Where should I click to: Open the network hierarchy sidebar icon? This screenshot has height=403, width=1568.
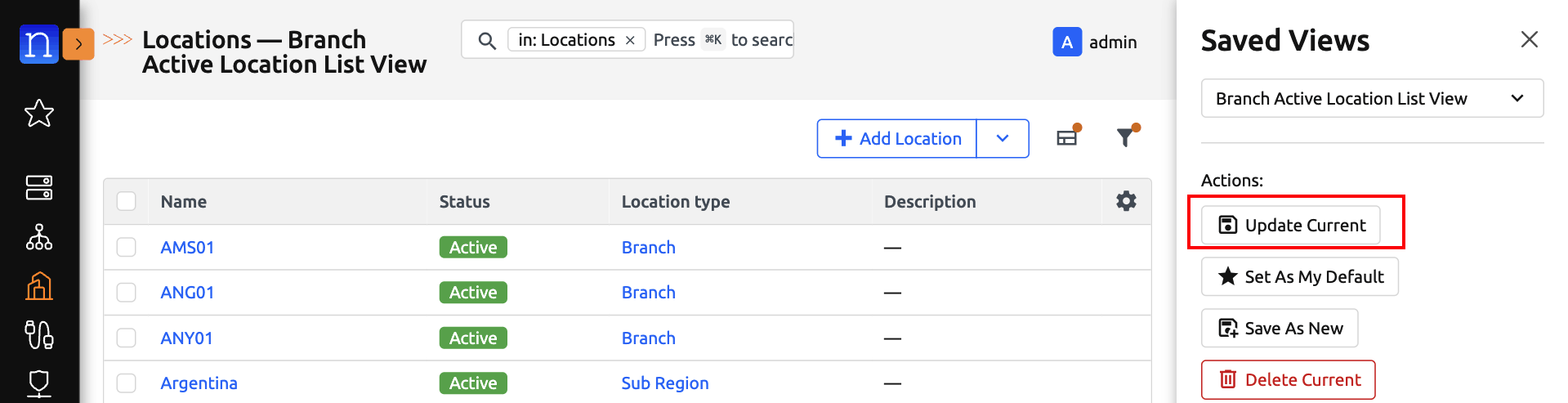(39, 237)
